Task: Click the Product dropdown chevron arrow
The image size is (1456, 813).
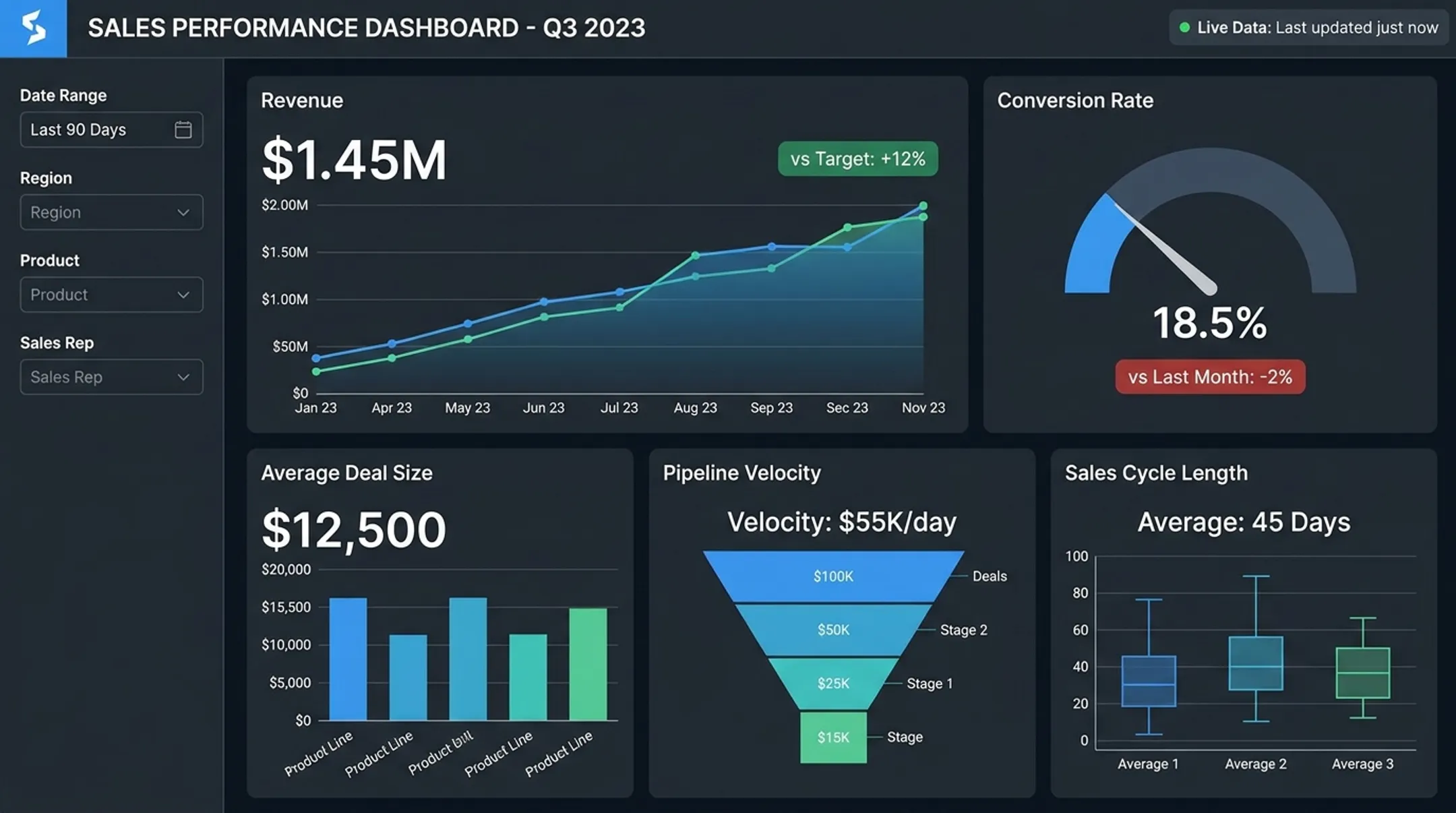Action: point(183,295)
